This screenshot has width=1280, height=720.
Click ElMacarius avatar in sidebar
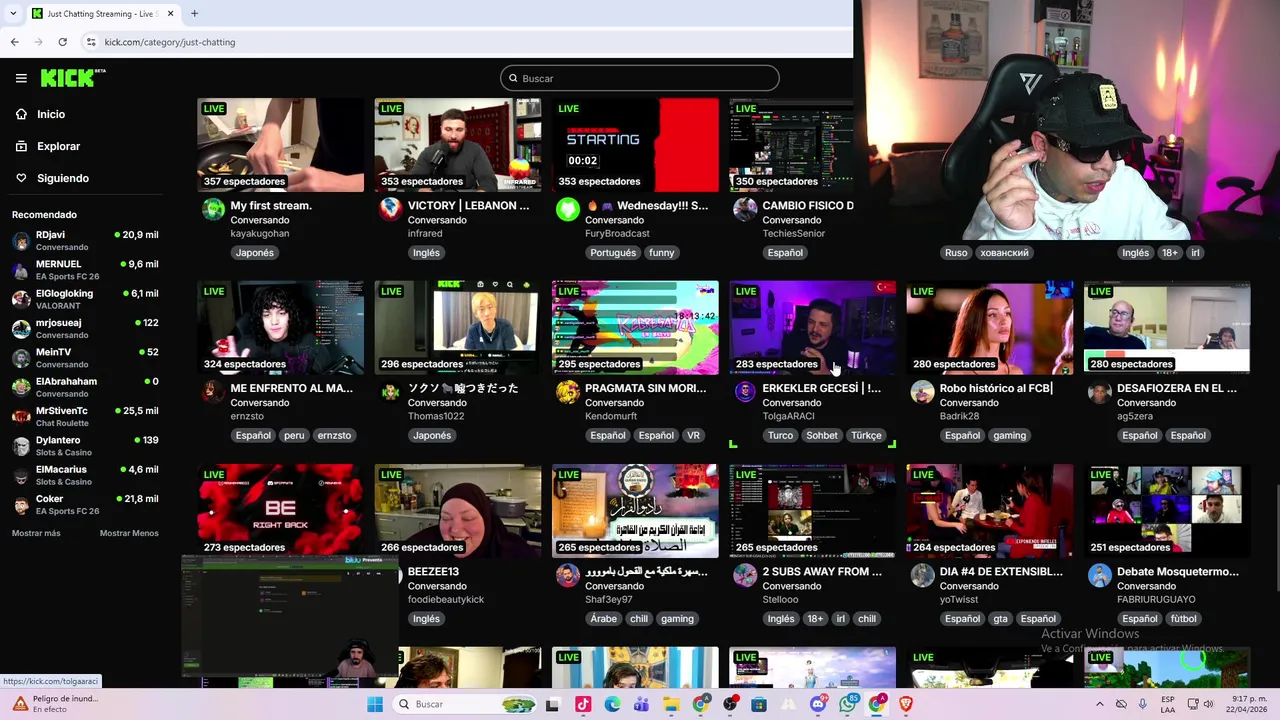pyautogui.click(x=21, y=475)
